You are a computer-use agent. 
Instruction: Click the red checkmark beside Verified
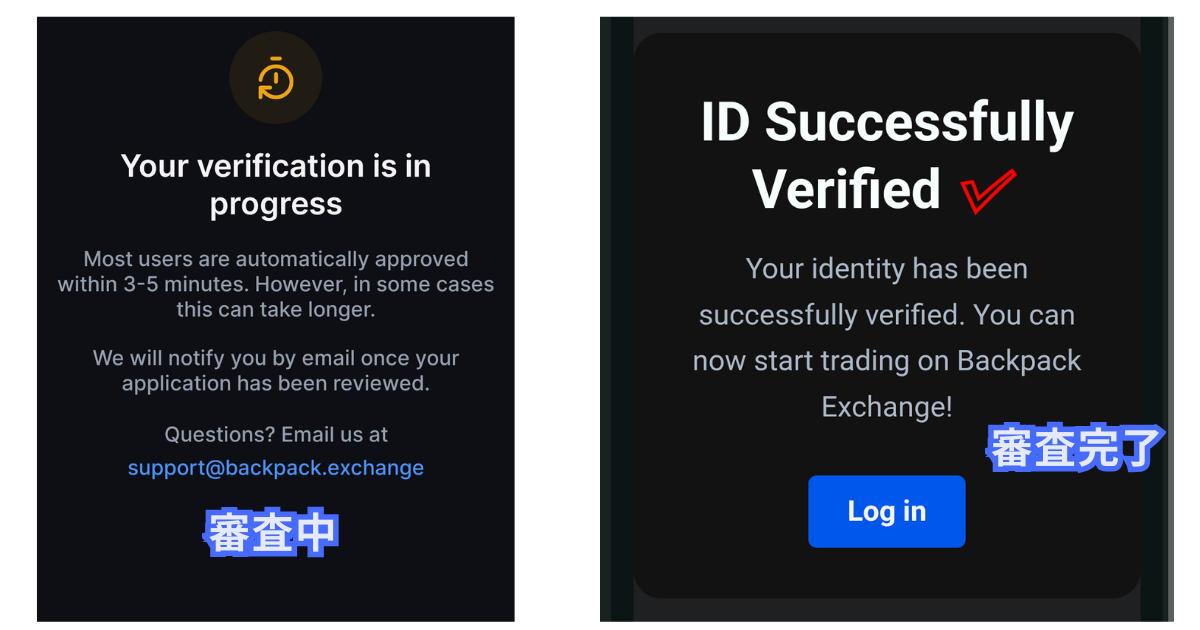coord(987,190)
